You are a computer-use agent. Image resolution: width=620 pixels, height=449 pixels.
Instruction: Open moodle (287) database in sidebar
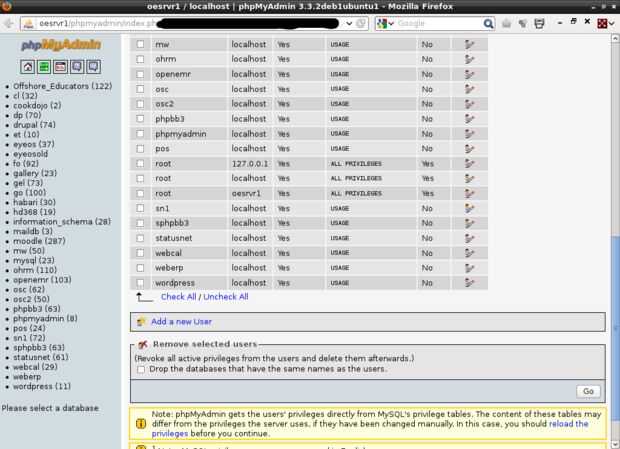(x=39, y=241)
